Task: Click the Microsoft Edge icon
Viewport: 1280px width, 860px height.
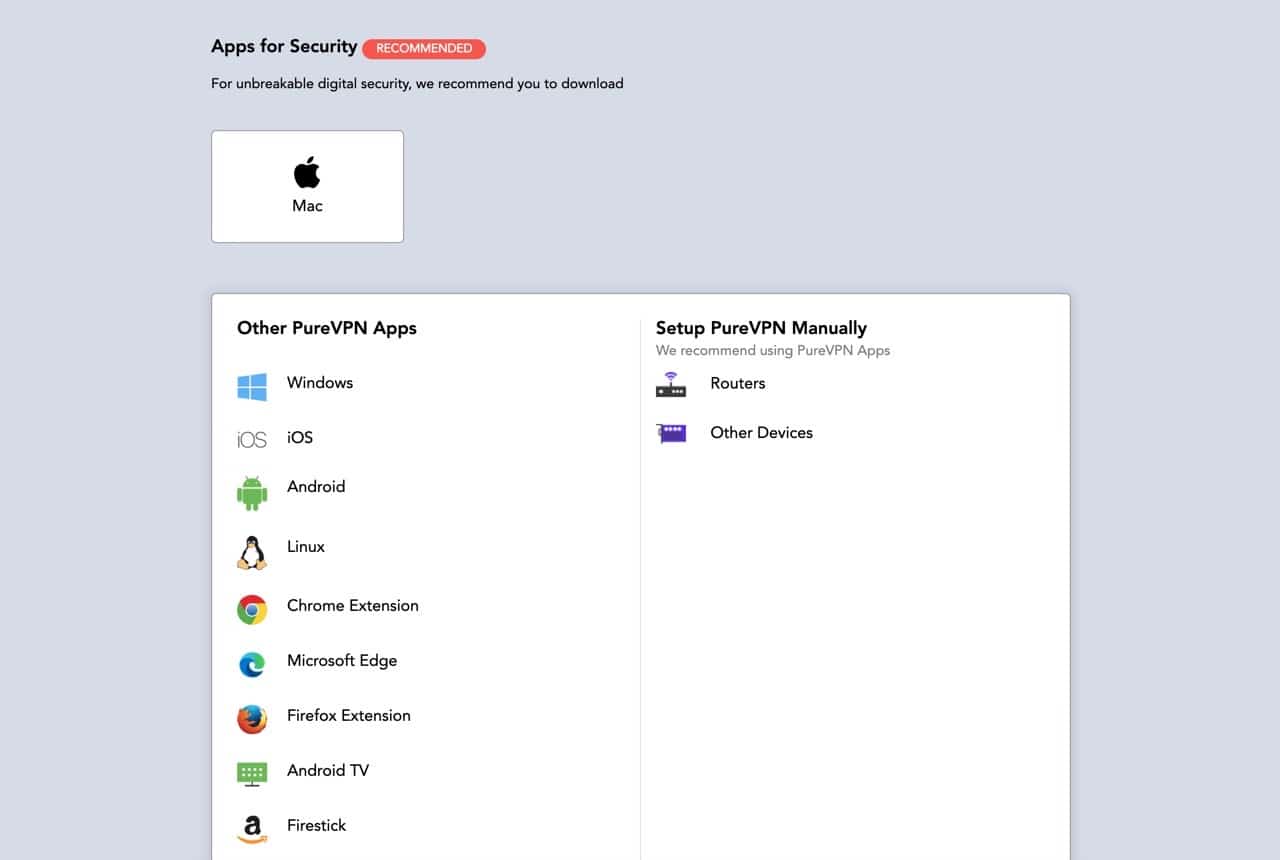Action: pyautogui.click(x=252, y=664)
